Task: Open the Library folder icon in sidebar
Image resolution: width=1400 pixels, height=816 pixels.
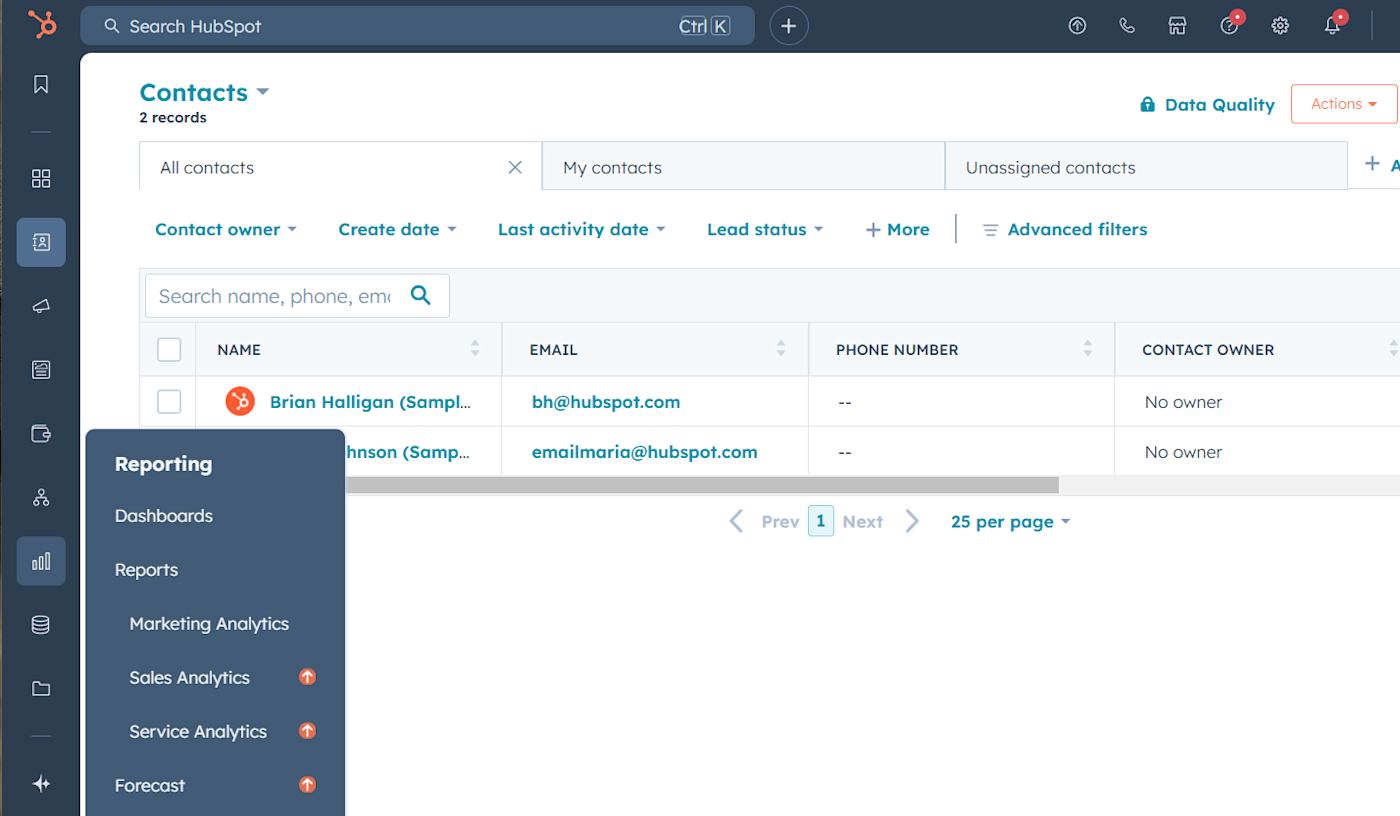Action: point(41,689)
